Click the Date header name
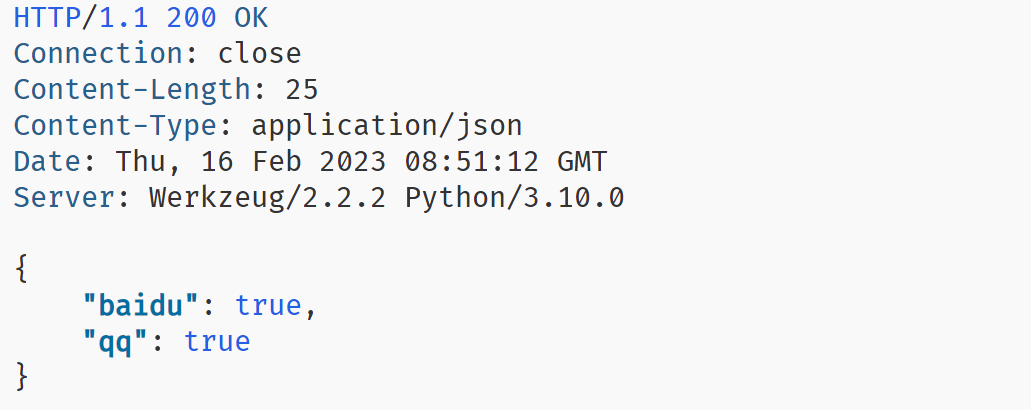1031x410 pixels. click(x=47, y=162)
